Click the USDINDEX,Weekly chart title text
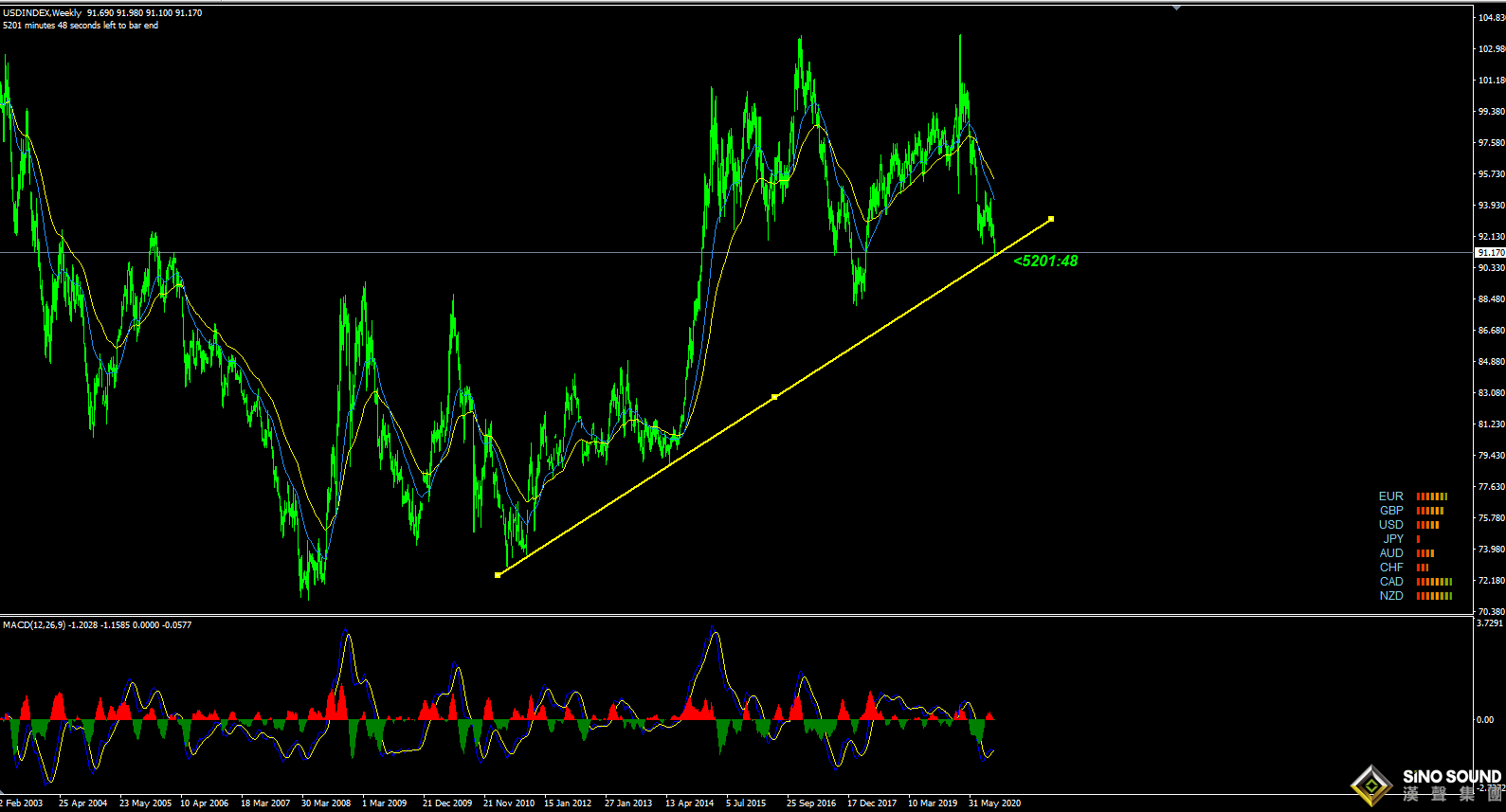 pos(42,12)
